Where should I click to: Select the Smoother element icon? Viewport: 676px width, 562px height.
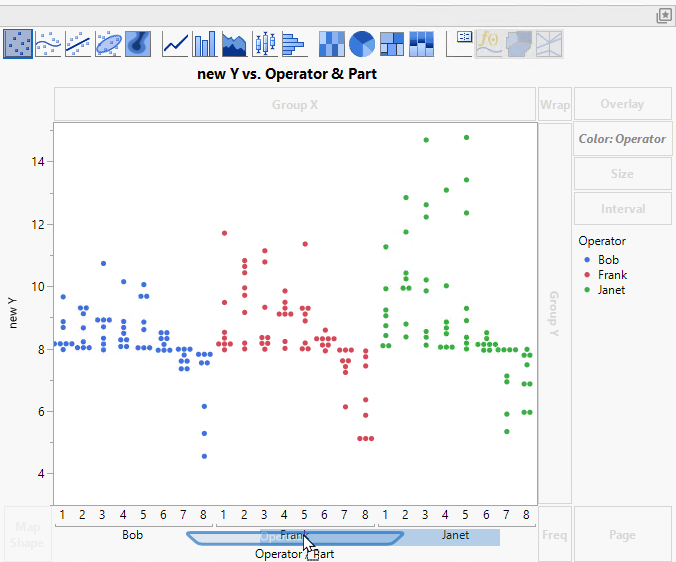coord(49,44)
